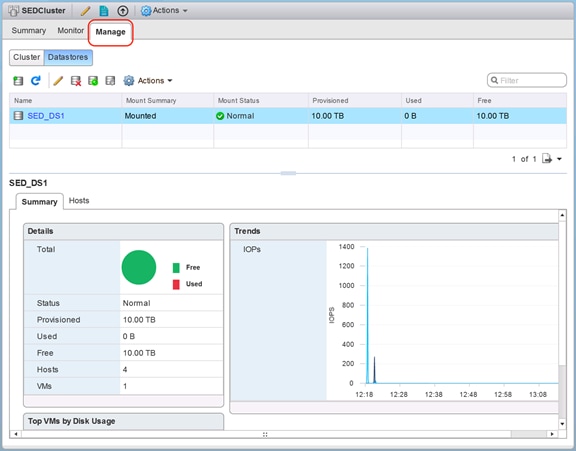Viewport: 576px width, 451px height.
Task: Select the Manage tab
Action: point(110,32)
